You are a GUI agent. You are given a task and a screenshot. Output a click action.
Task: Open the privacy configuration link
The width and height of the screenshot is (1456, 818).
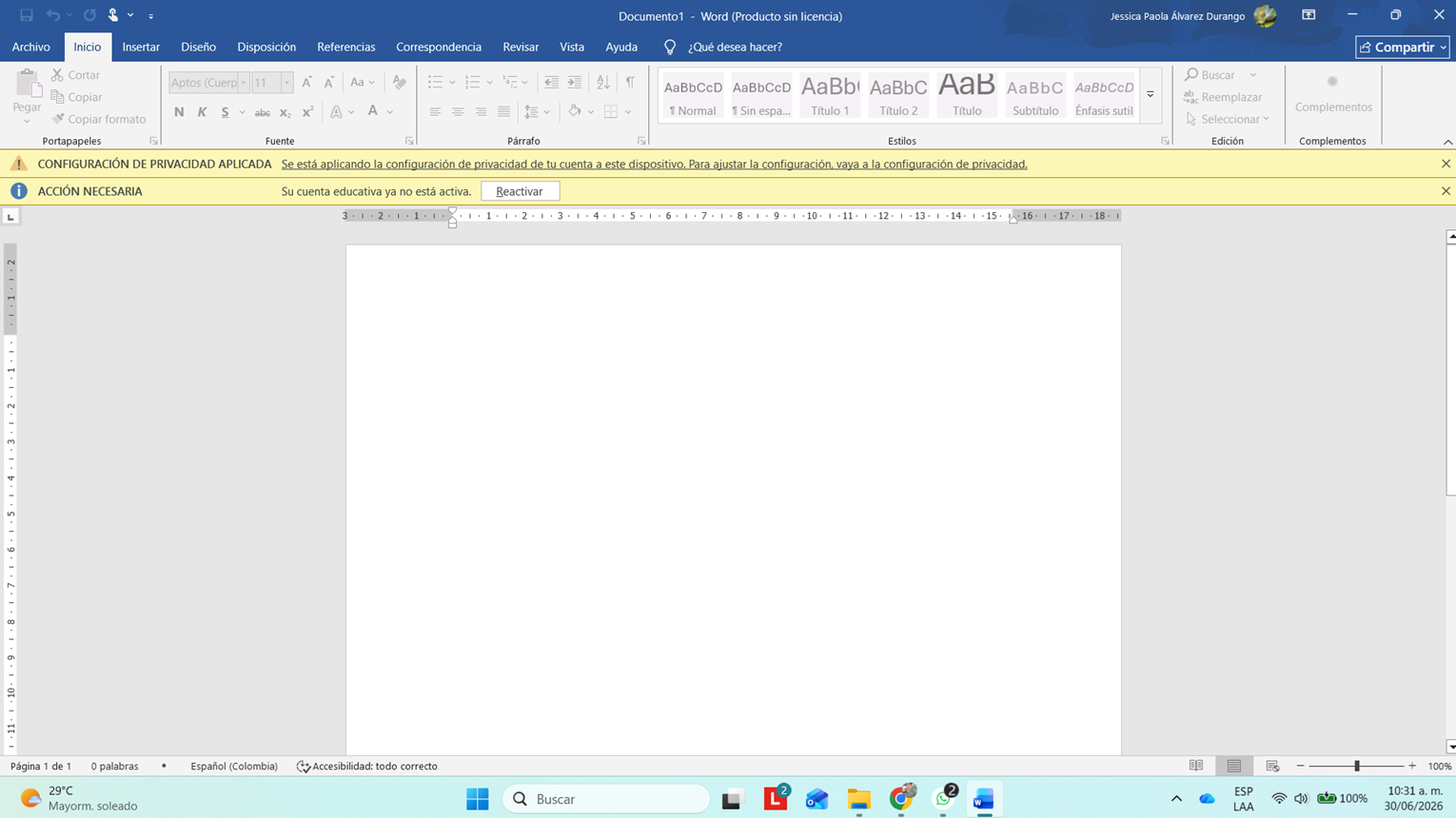[654, 164]
